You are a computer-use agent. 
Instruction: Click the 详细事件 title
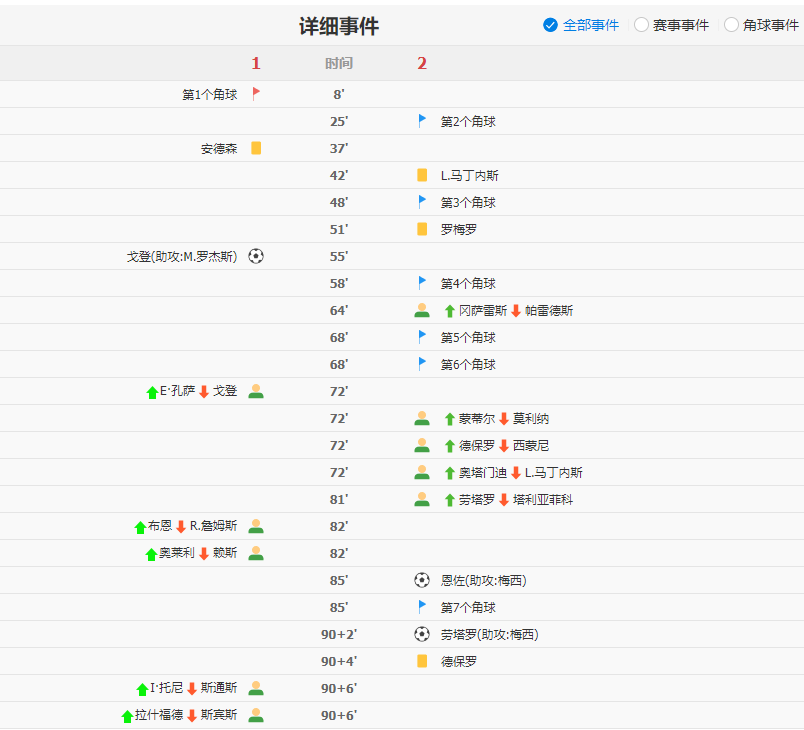338,26
